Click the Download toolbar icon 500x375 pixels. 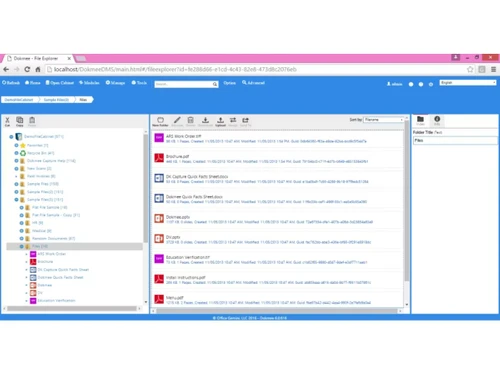[x=205, y=121]
